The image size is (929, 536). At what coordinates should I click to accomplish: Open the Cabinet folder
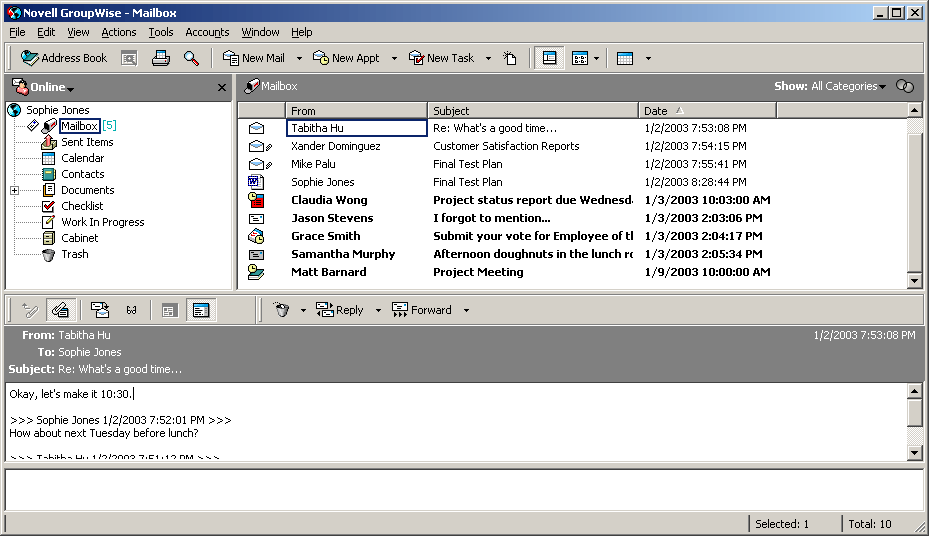(x=79, y=238)
